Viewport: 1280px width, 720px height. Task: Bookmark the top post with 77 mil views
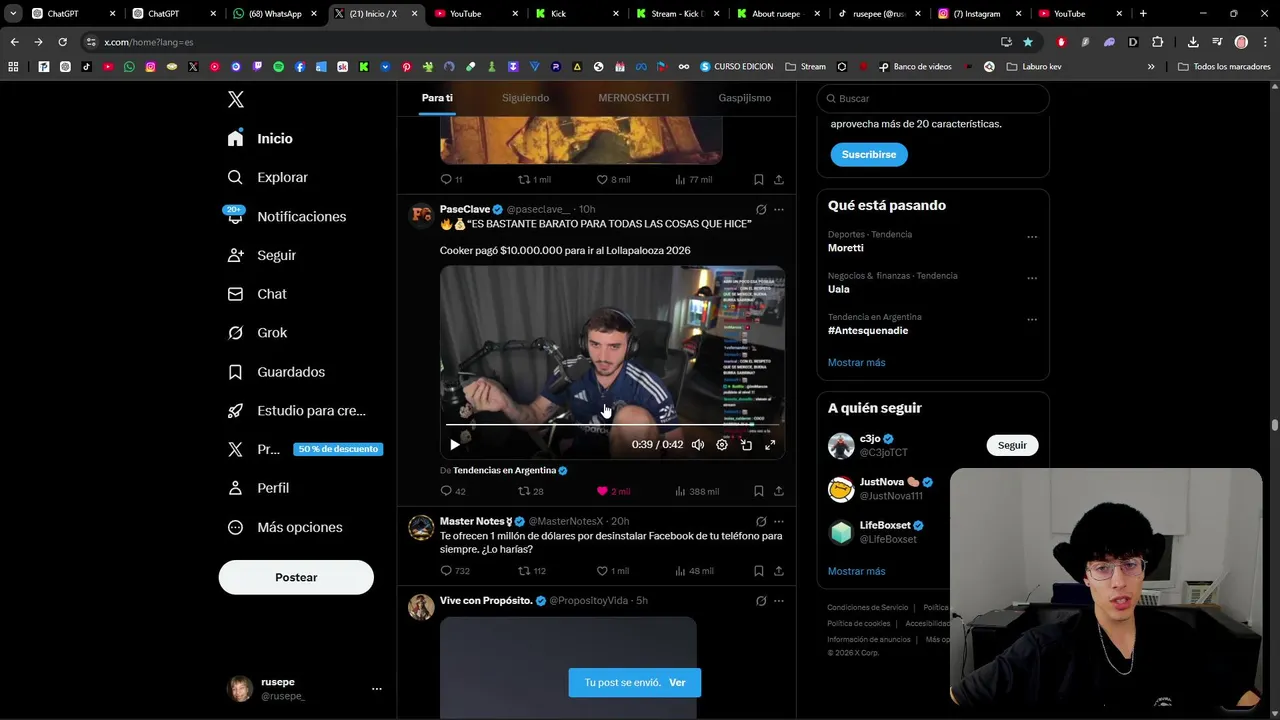759,180
